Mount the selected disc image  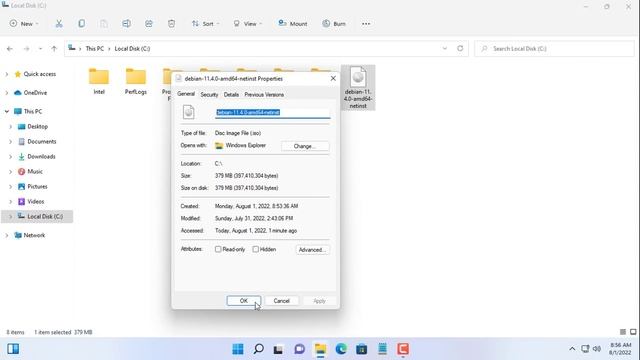(x=293, y=24)
